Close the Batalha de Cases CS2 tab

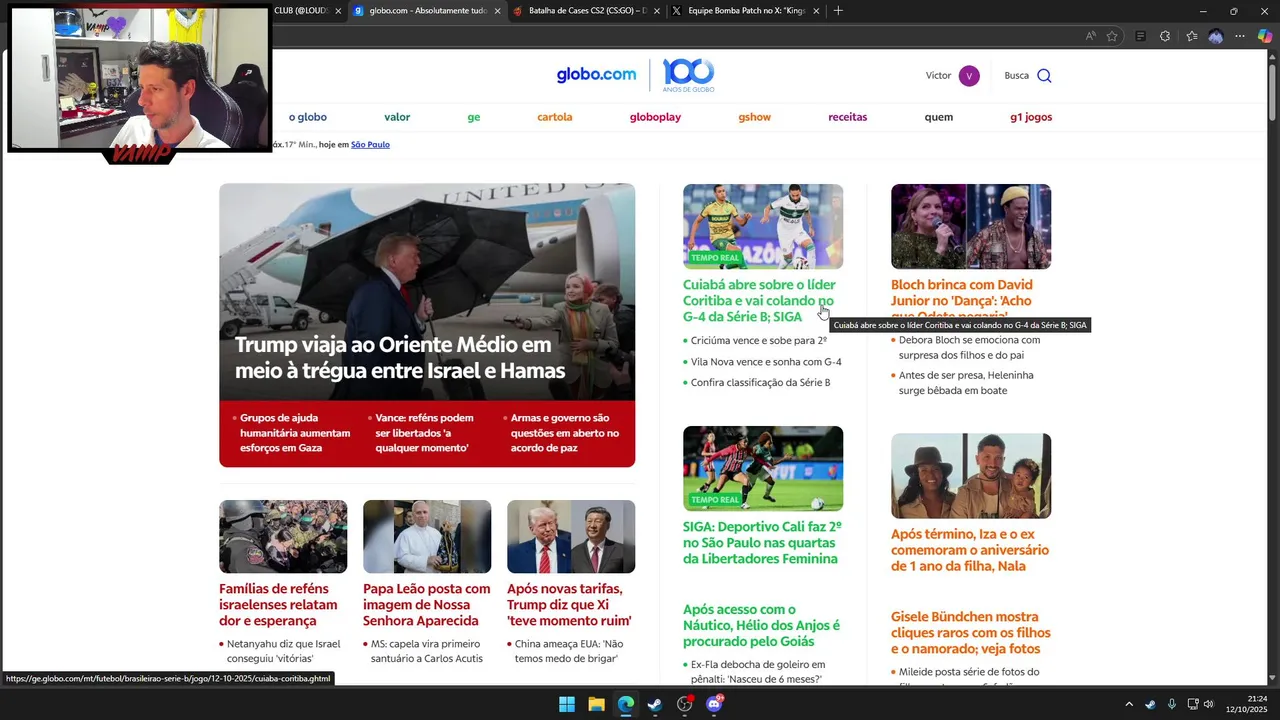[657, 11]
